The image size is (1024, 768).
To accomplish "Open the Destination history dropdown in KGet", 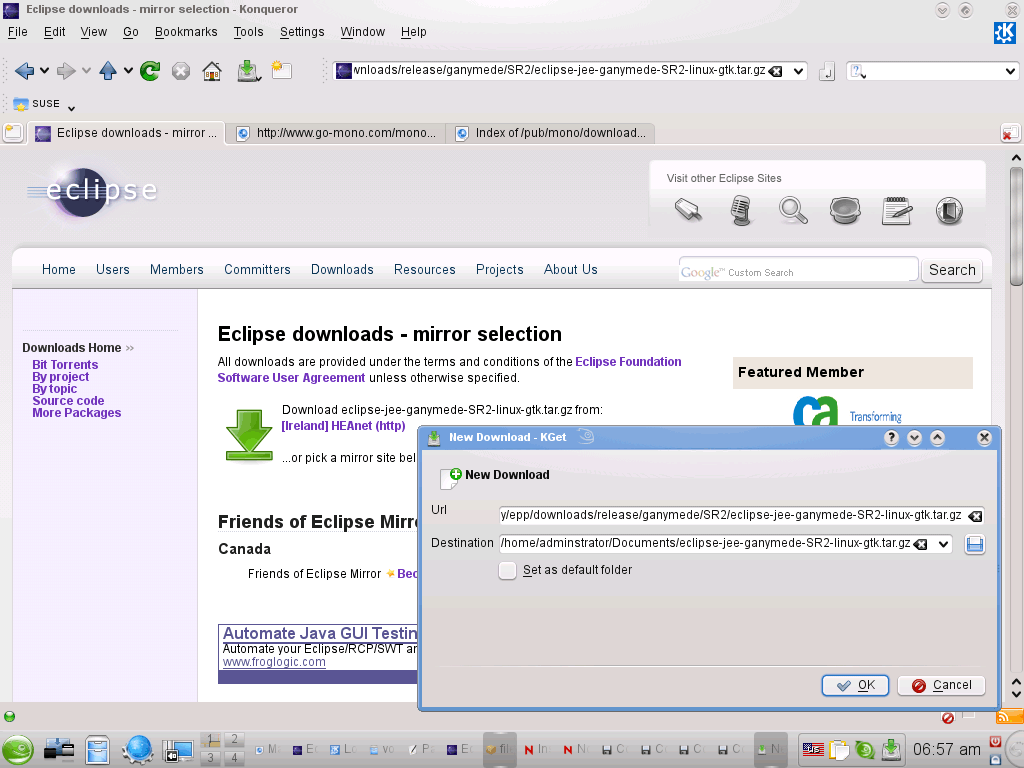I will pos(943,544).
